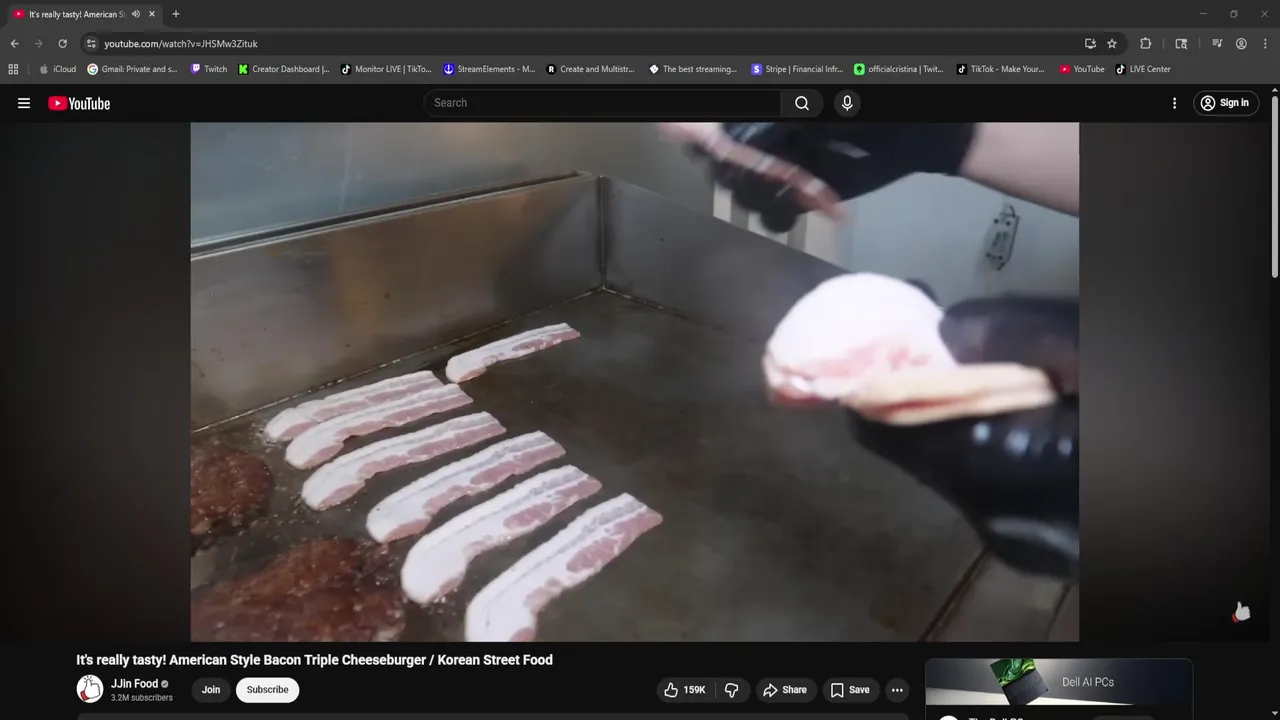The width and height of the screenshot is (1280, 720).
Task: Open more actions ellipsis under video
Action: (x=897, y=690)
